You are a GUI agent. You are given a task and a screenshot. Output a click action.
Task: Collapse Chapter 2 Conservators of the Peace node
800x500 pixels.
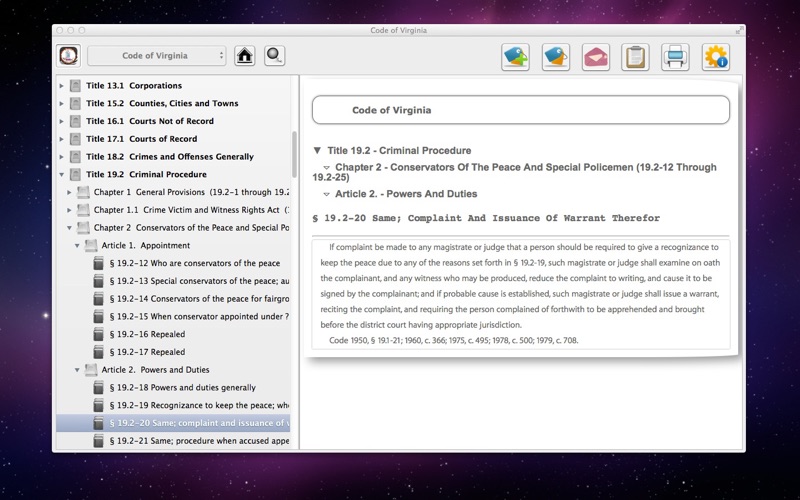[69, 228]
